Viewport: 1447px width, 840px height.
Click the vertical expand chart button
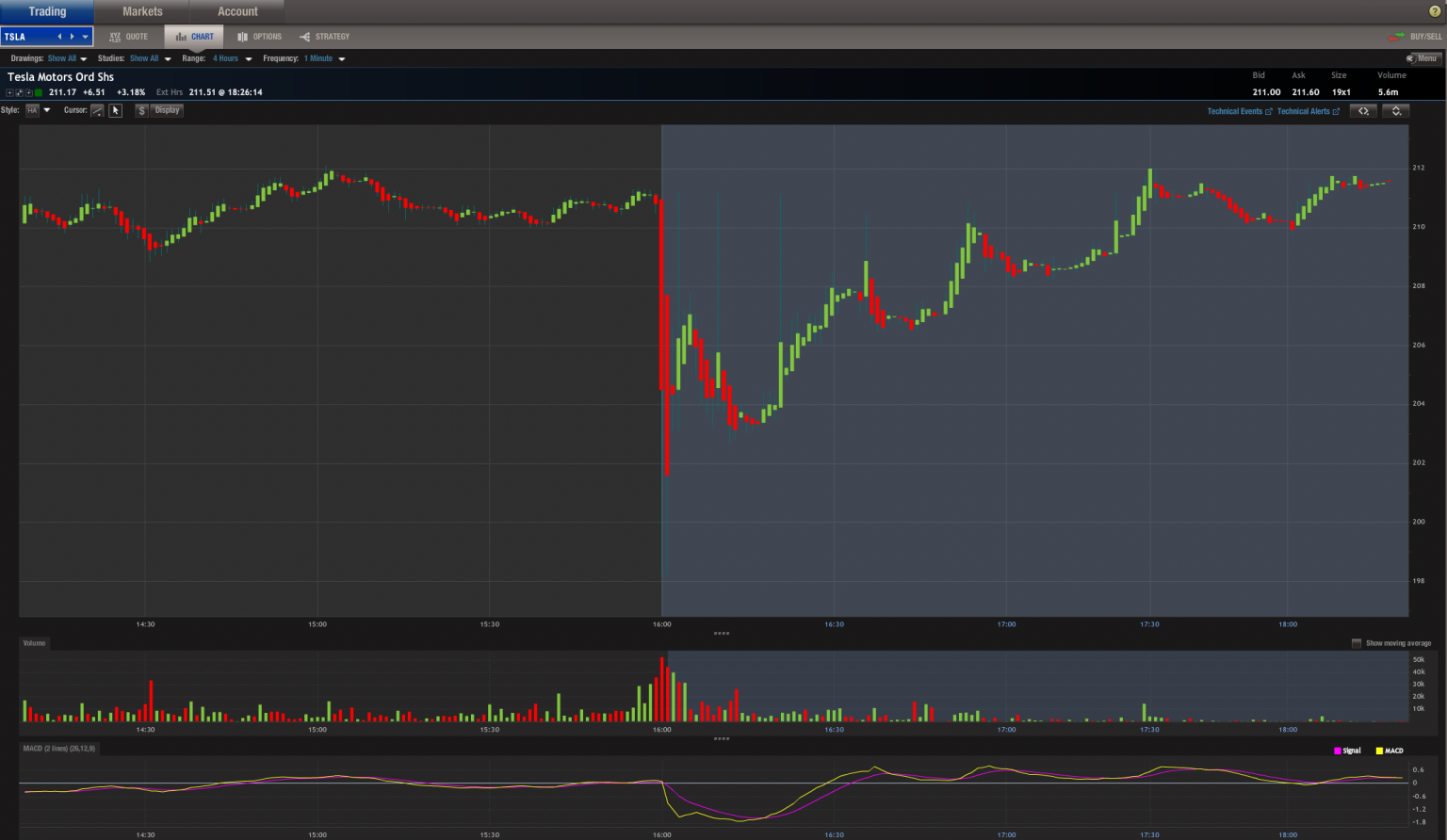1396,111
